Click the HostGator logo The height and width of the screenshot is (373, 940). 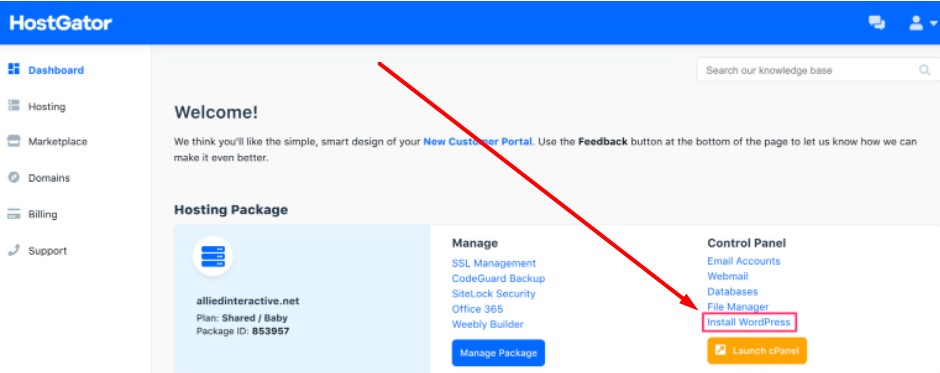tap(61, 23)
